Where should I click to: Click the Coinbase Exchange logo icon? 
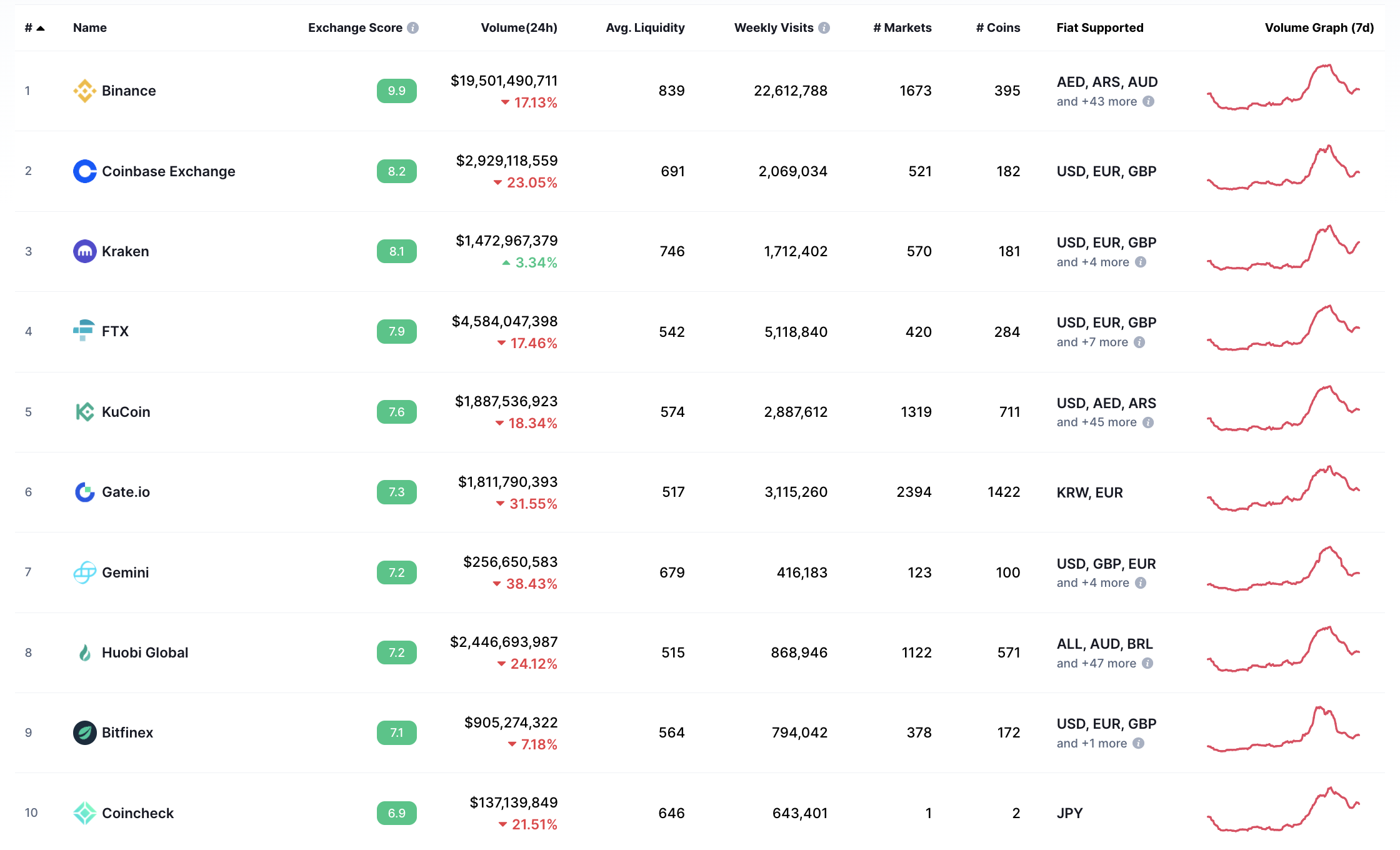point(84,171)
